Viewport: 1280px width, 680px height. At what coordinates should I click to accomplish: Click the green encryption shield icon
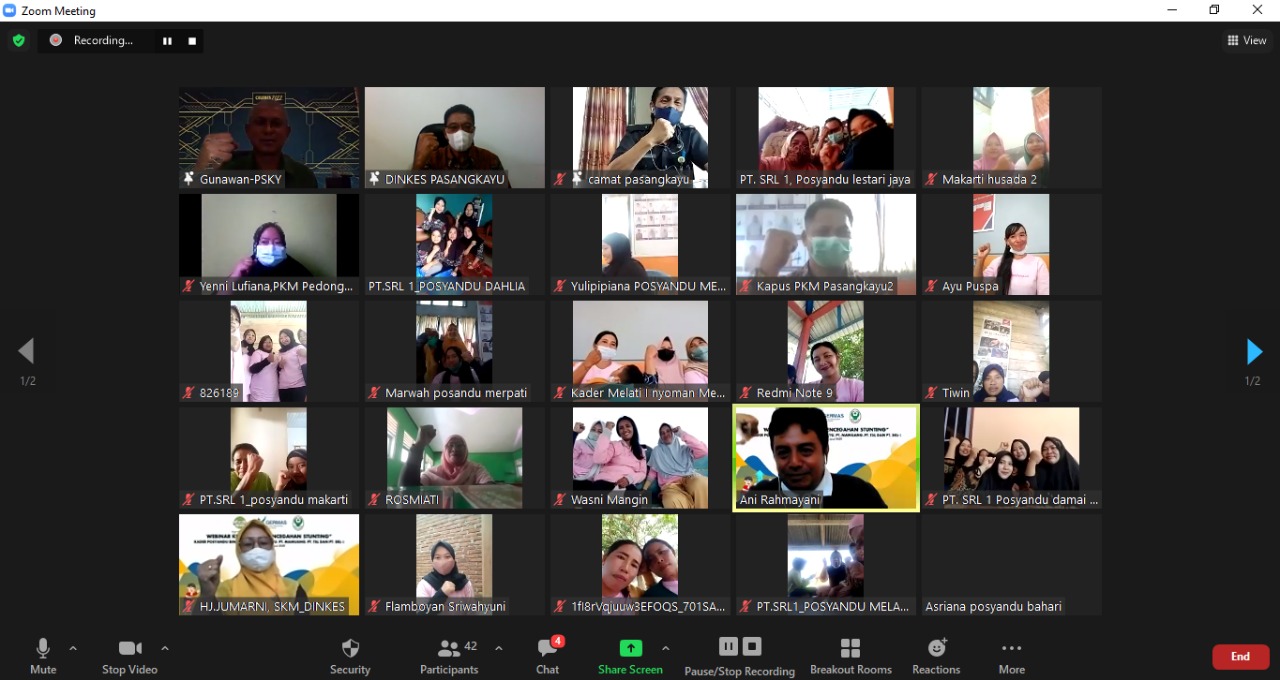pyautogui.click(x=18, y=41)
